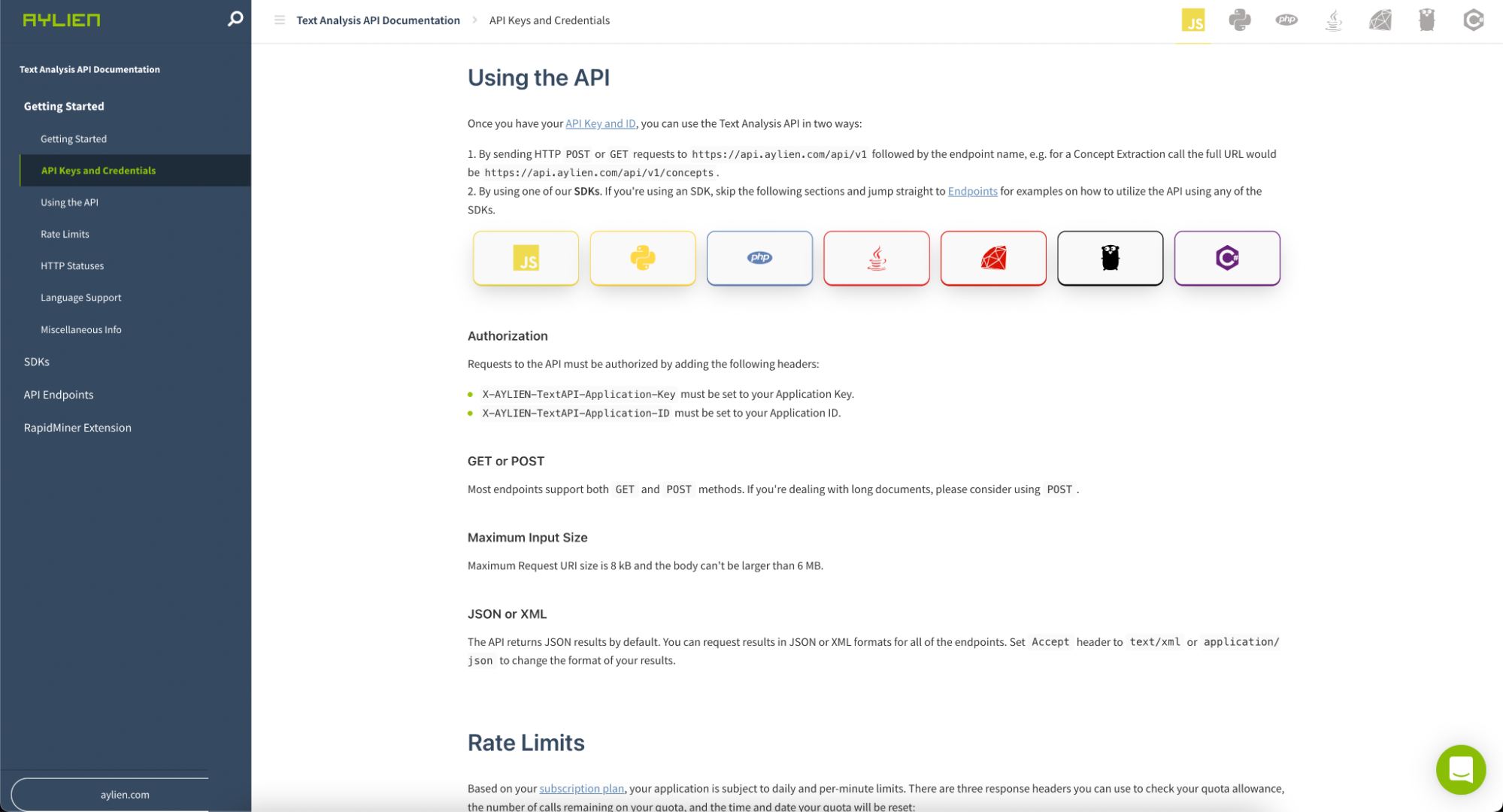This screenshot has width=1503, height=812.
Task: Switch to the C# SDK using the top toolbar
Action: (1473, 20)
